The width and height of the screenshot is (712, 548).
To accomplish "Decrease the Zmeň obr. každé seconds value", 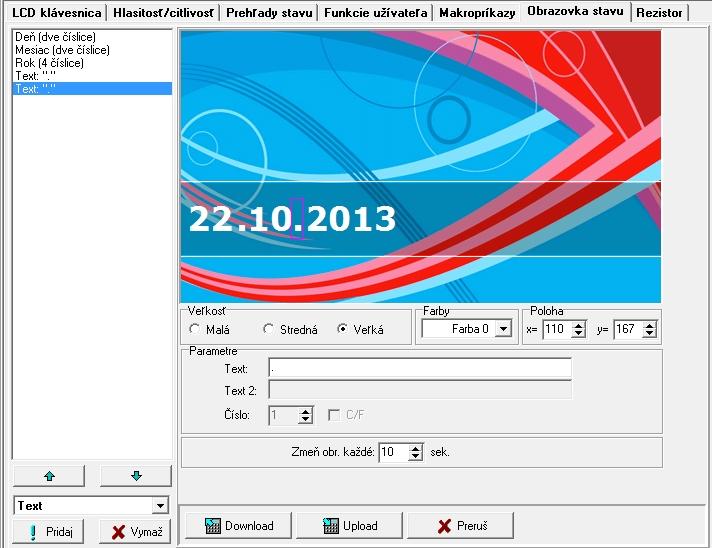I will click(415, 456).
